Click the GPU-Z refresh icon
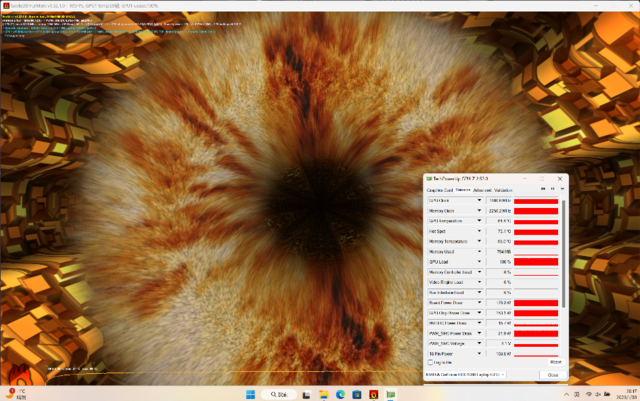The width and height of the screenshot is (640, 401). (553, 189)
